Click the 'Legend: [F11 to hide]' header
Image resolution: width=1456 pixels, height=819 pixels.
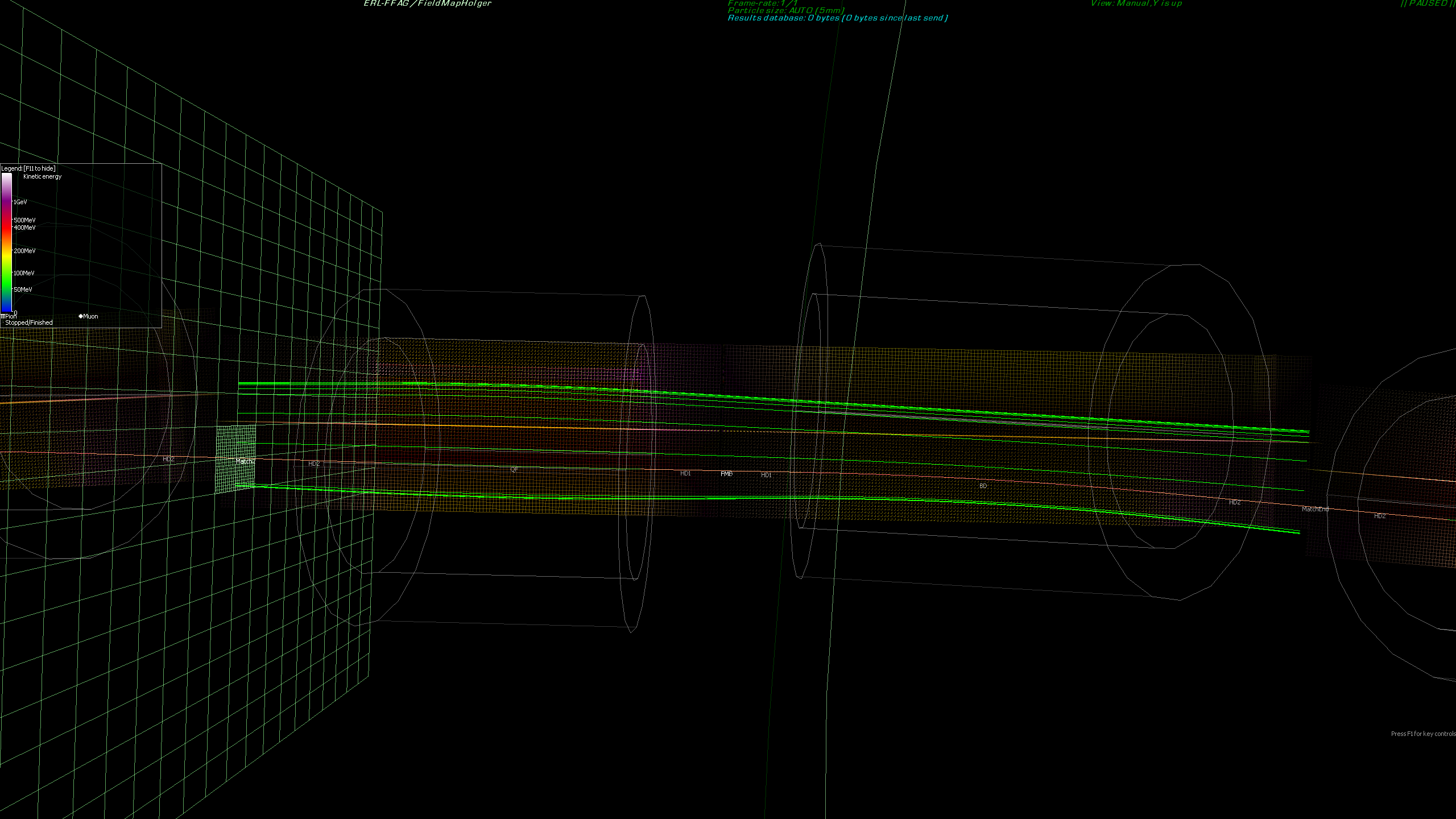pyautogui.click(x=28, y=168)
